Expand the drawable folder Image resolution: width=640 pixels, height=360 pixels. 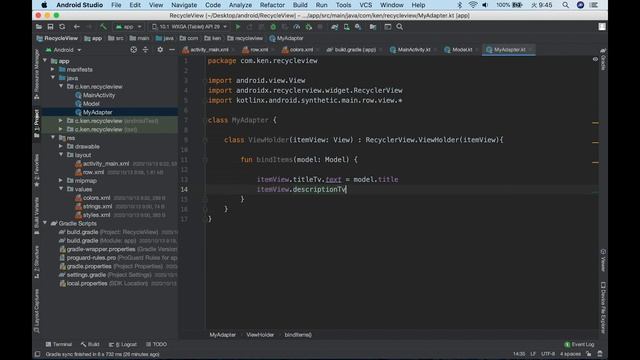click(61, 147)
